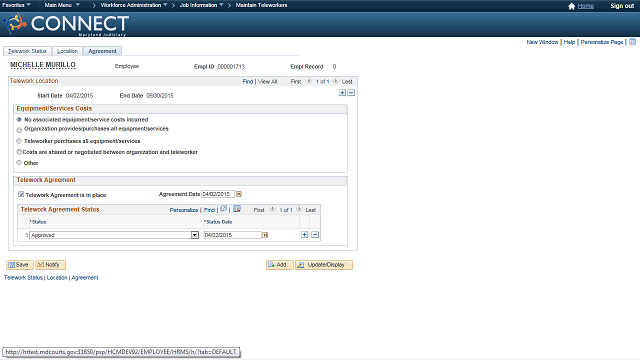Select Teleworker purchases all equipment/services
The height and width of the screenshot is (360, 640).
click(x=19, y=141)
